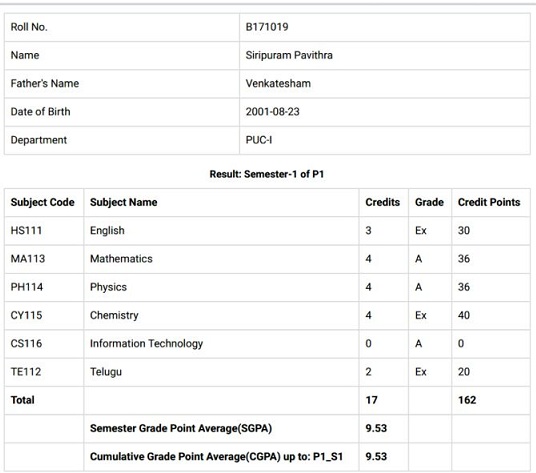Click the Subject Code column header

pos(42,202)
